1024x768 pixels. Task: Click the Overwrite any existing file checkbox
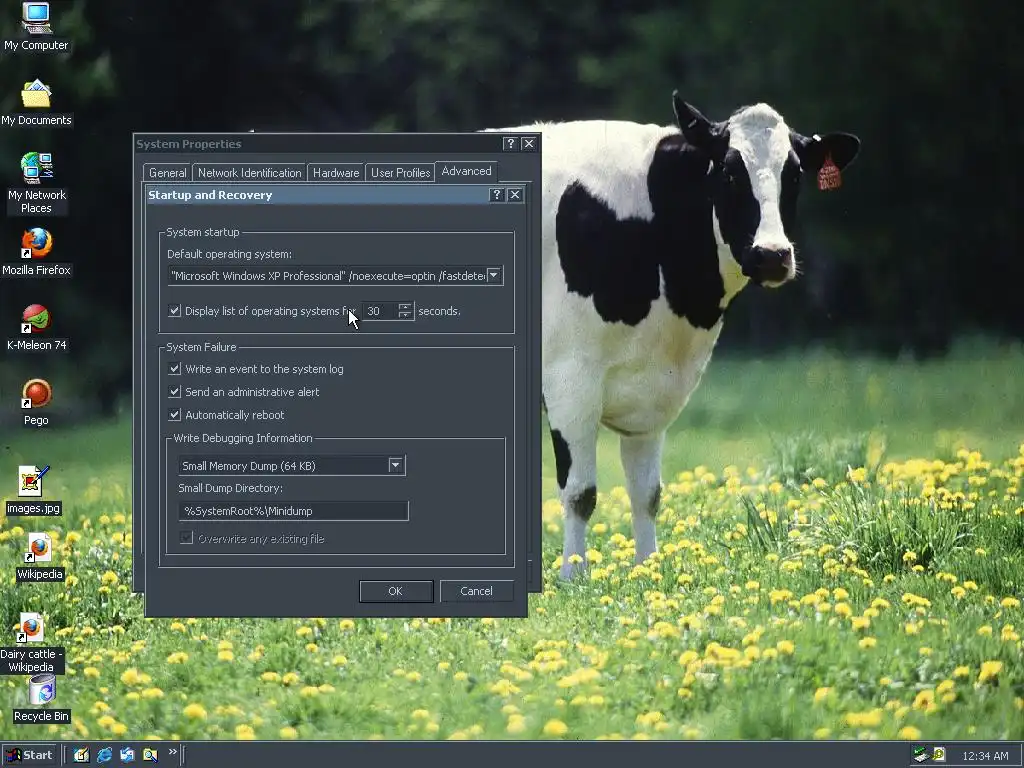coord(186,538)
